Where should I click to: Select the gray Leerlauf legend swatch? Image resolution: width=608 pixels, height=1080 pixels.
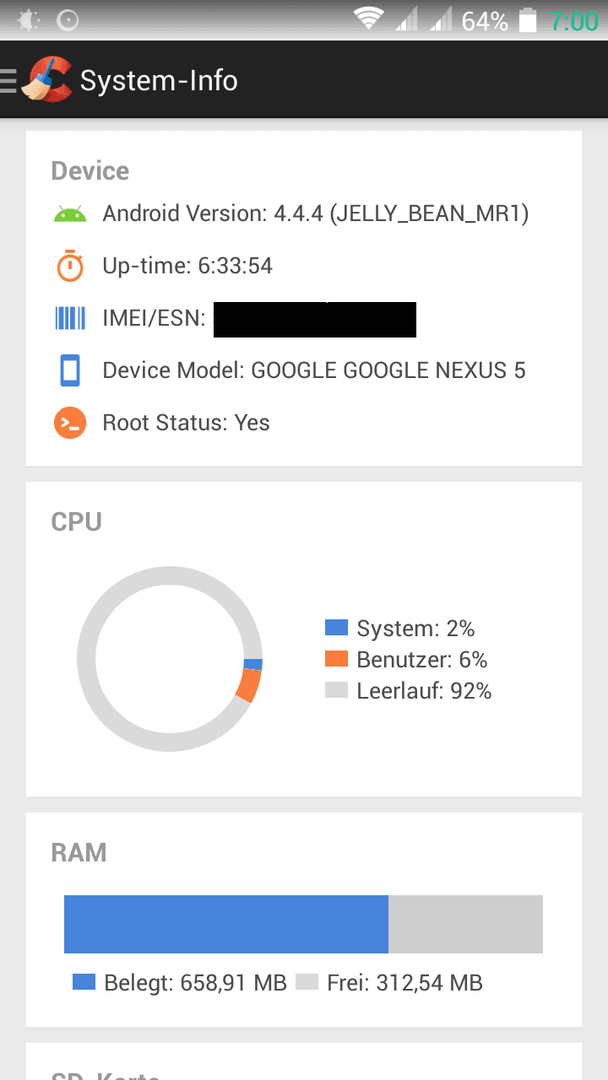coord(336,690)
